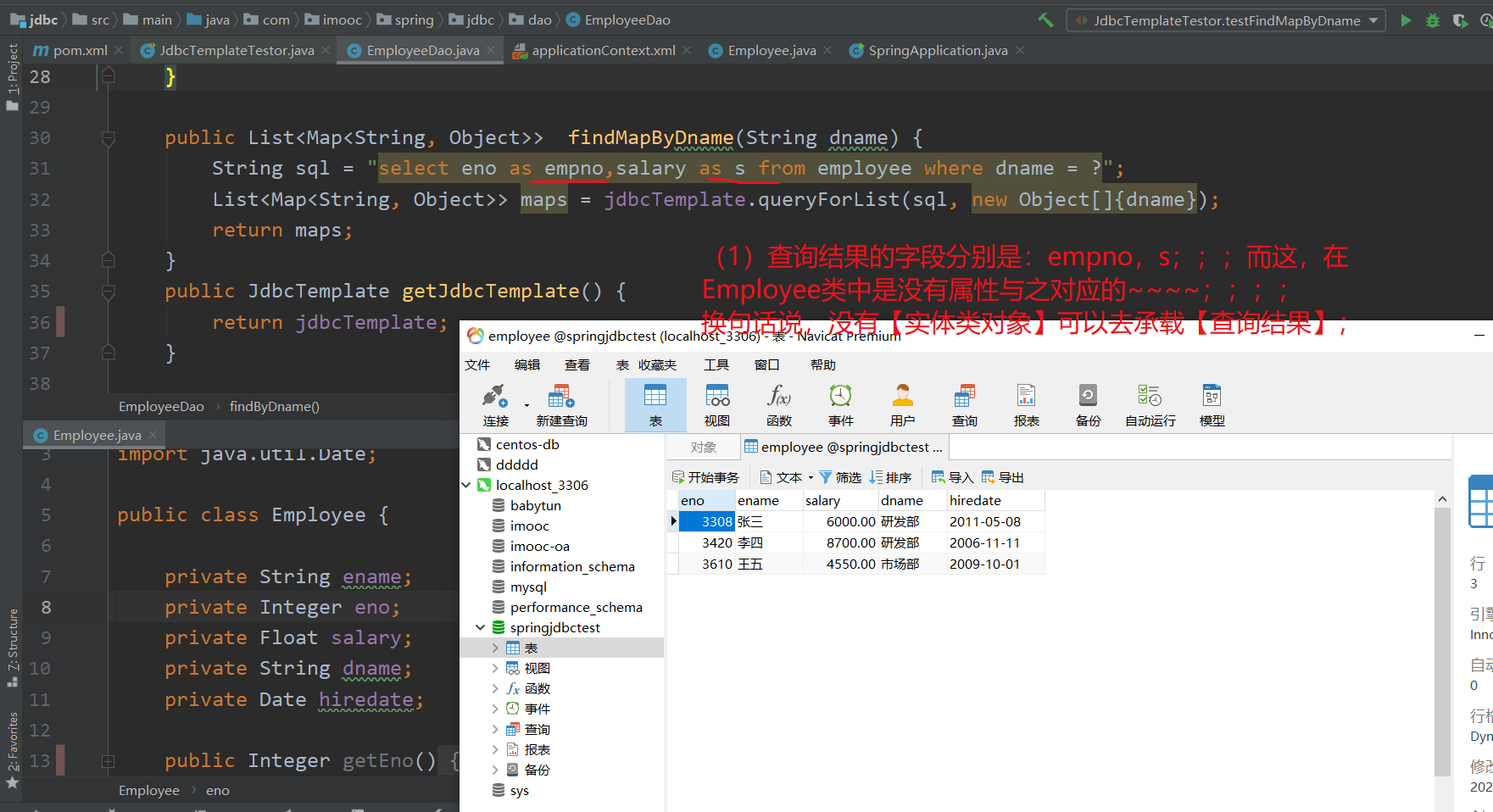Screen dimensions: 1493x812
Task: Expand the 备份 backup tree node
Action: (495, 770)
